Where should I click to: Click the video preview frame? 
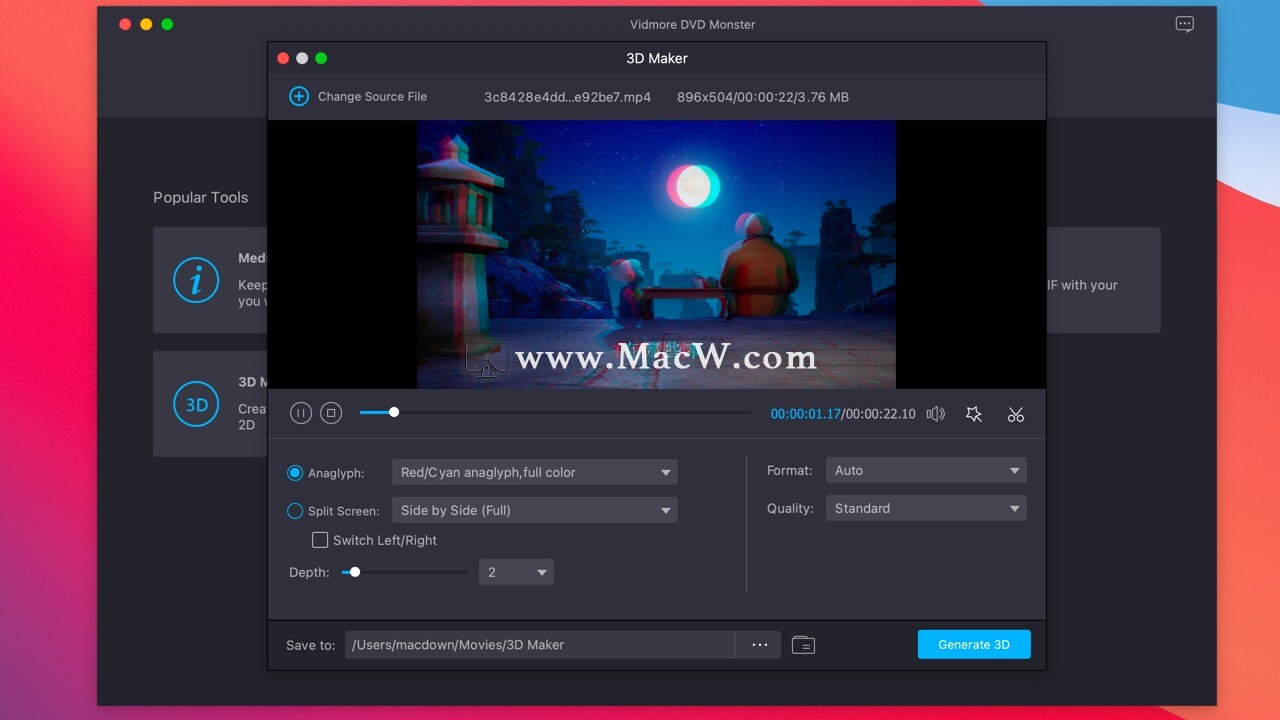[656, 255]
